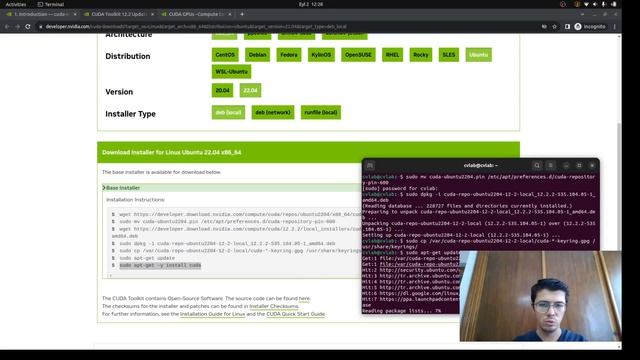
Task: Open the CUDA Quick Start Guide link
Action: coord(296,314)
